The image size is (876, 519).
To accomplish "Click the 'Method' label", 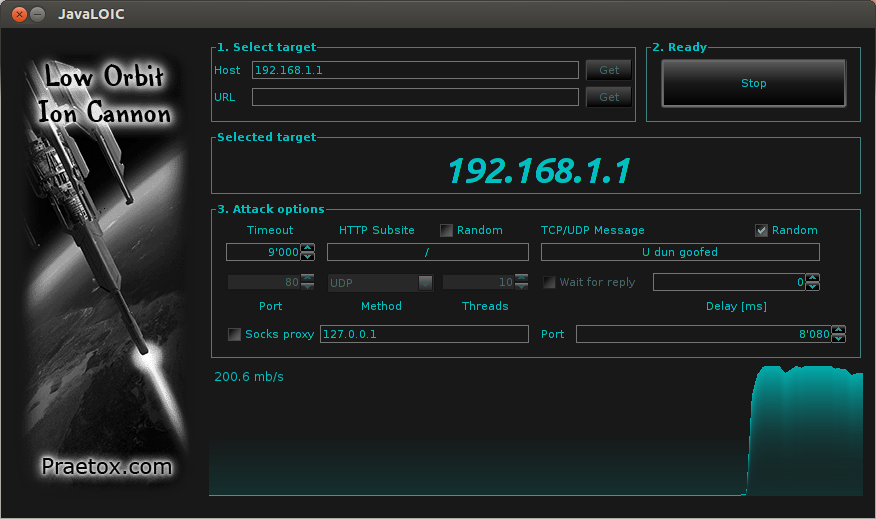I will pos(381,306).
